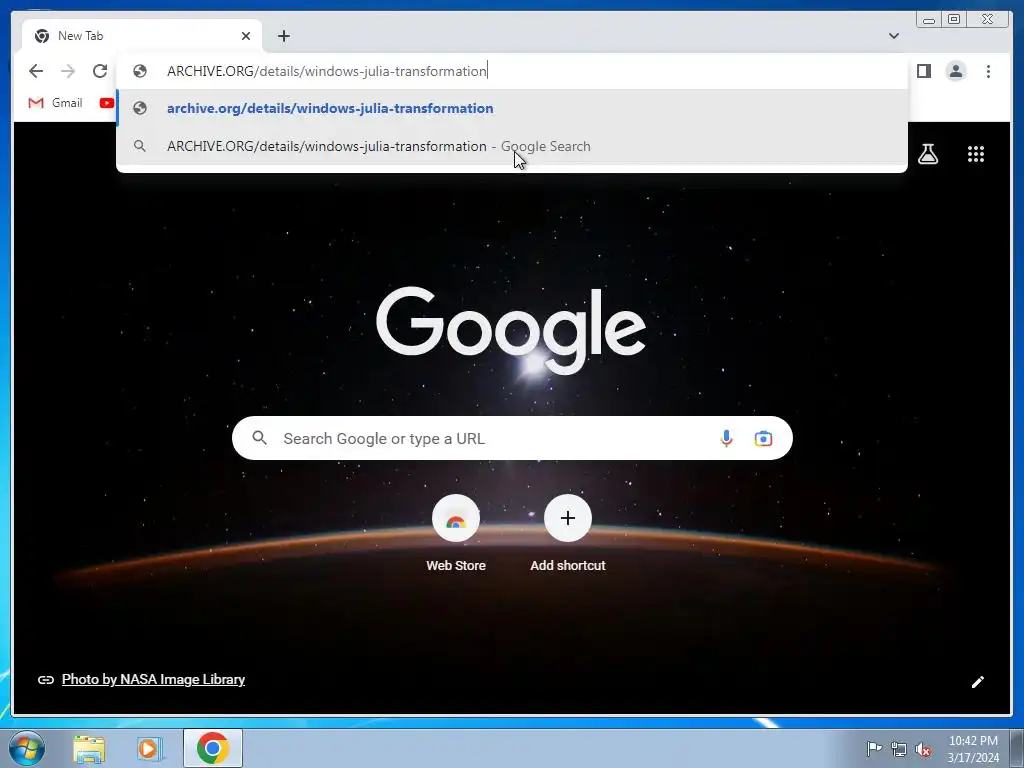Image resolution: width=1024 pixels, height=768 pixels.
Task: Open the Google apps grid
Action: coord(976,154)
